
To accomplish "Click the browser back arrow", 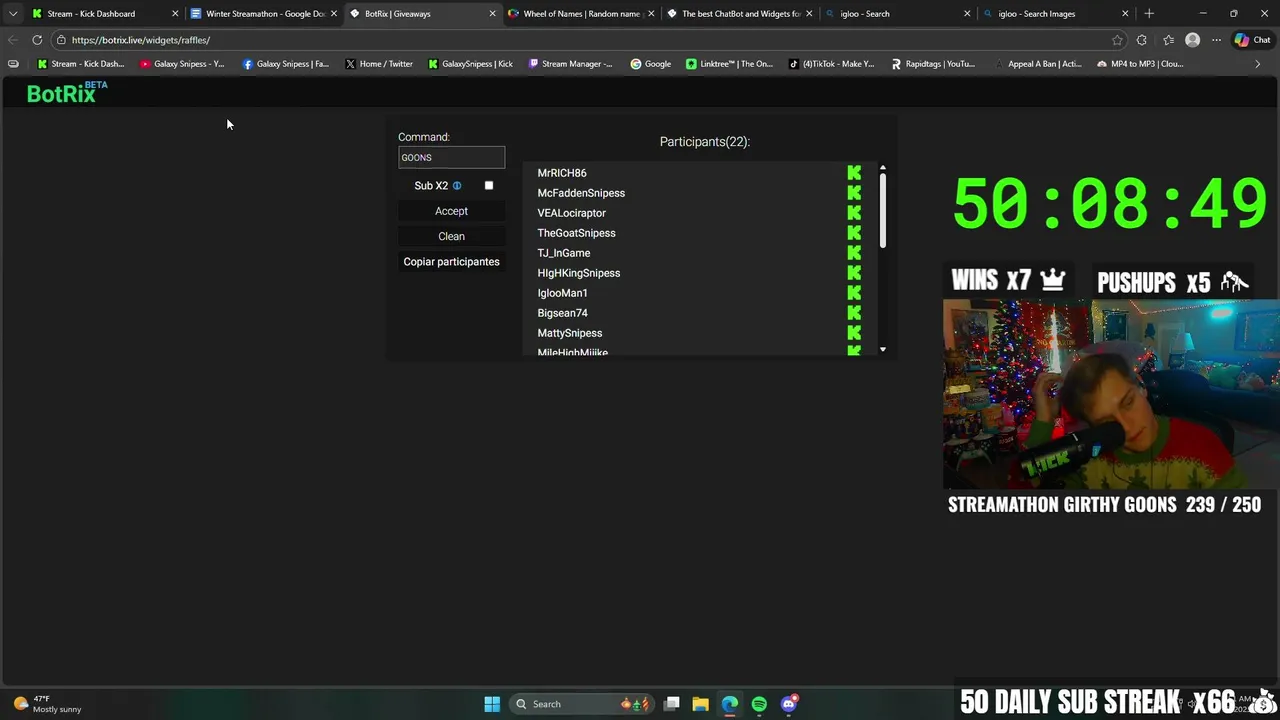I will (12, 40).
